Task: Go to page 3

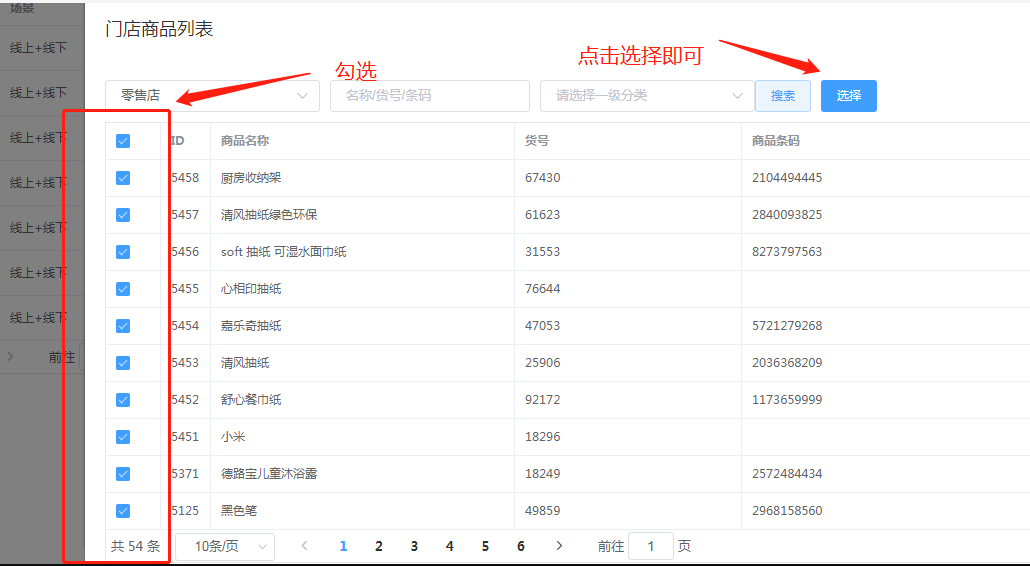Action: [414, 546]
